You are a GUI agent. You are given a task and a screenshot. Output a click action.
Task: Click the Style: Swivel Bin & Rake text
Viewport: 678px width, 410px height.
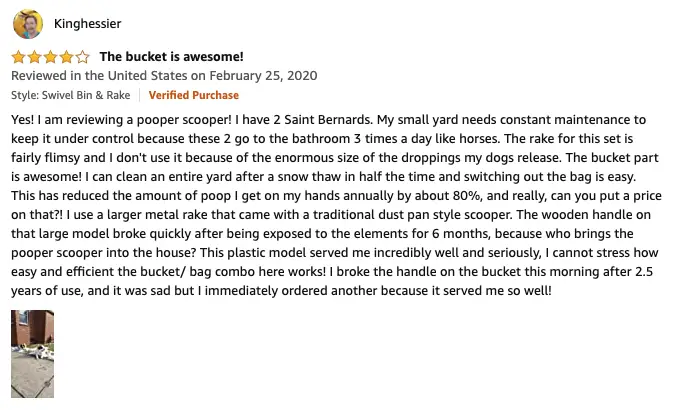pos(70,95)
